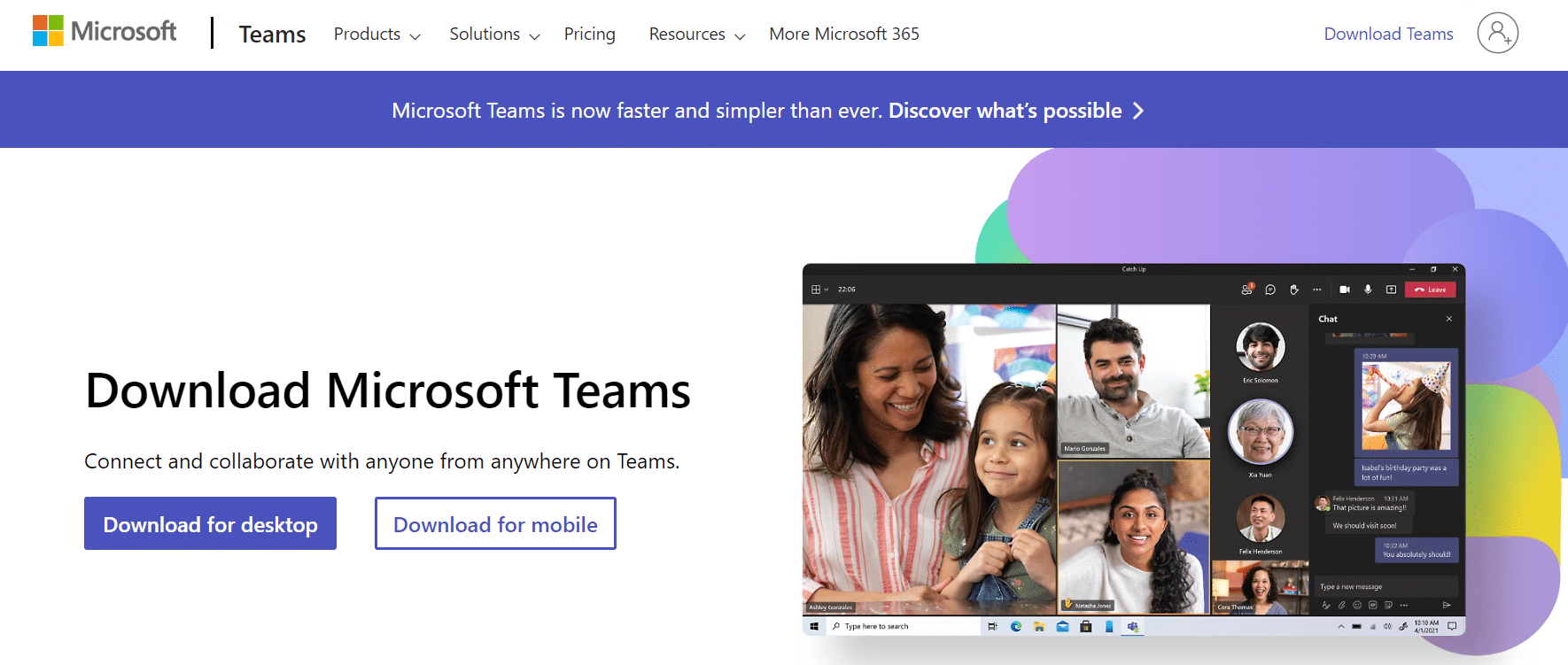Click the meeting chat bubble icon

[1270, 290]
